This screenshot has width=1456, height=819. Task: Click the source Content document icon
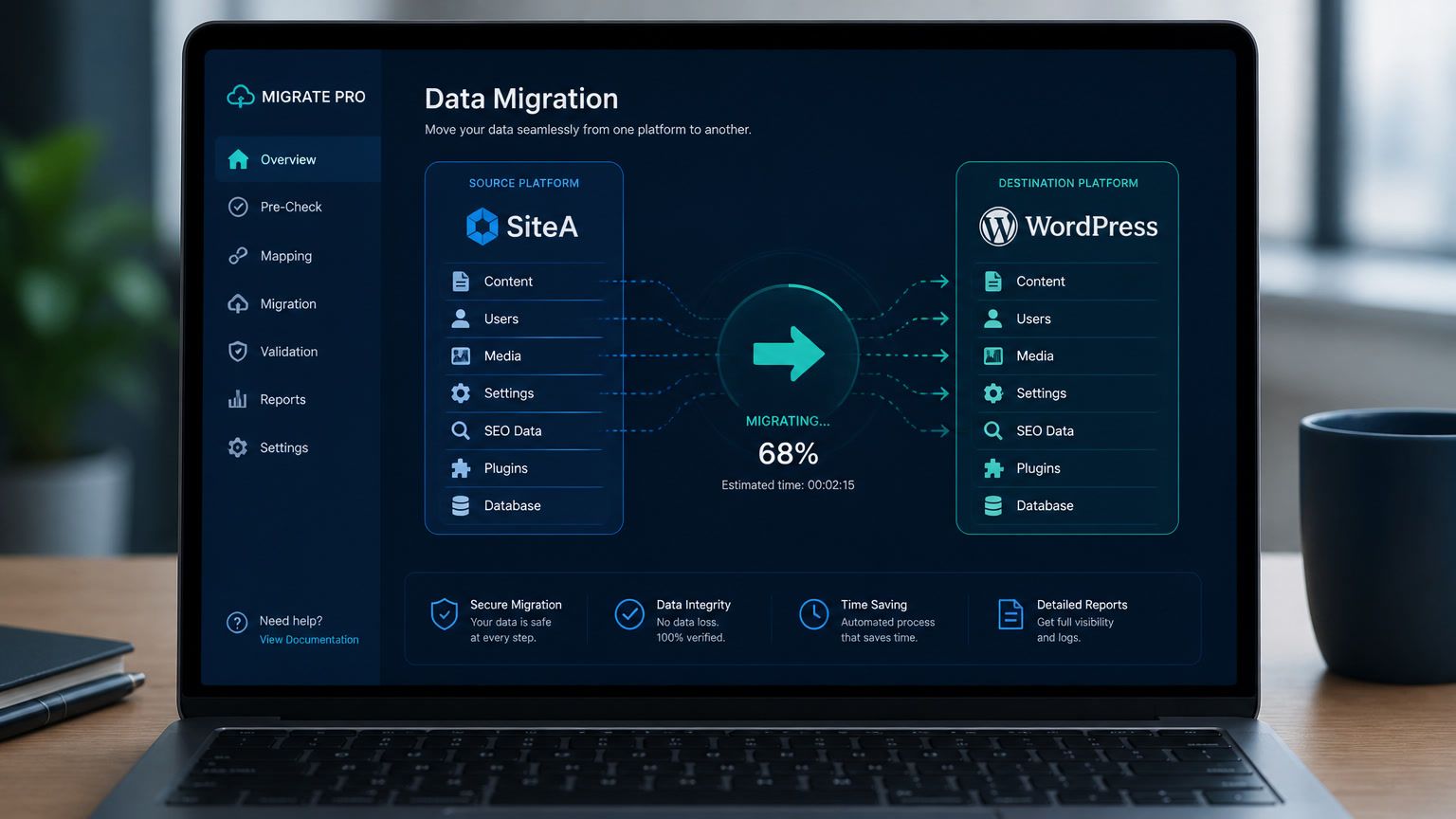pyautogui.click(x=461, y=282)
